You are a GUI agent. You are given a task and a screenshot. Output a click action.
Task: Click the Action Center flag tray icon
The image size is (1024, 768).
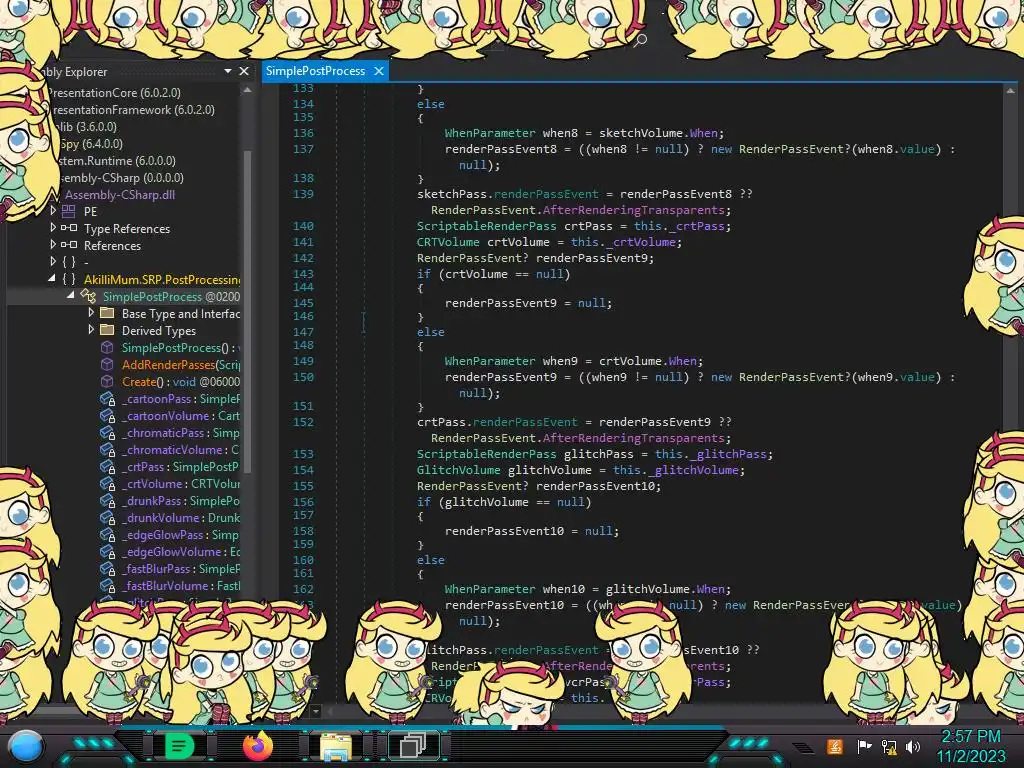tap(864, 746)
